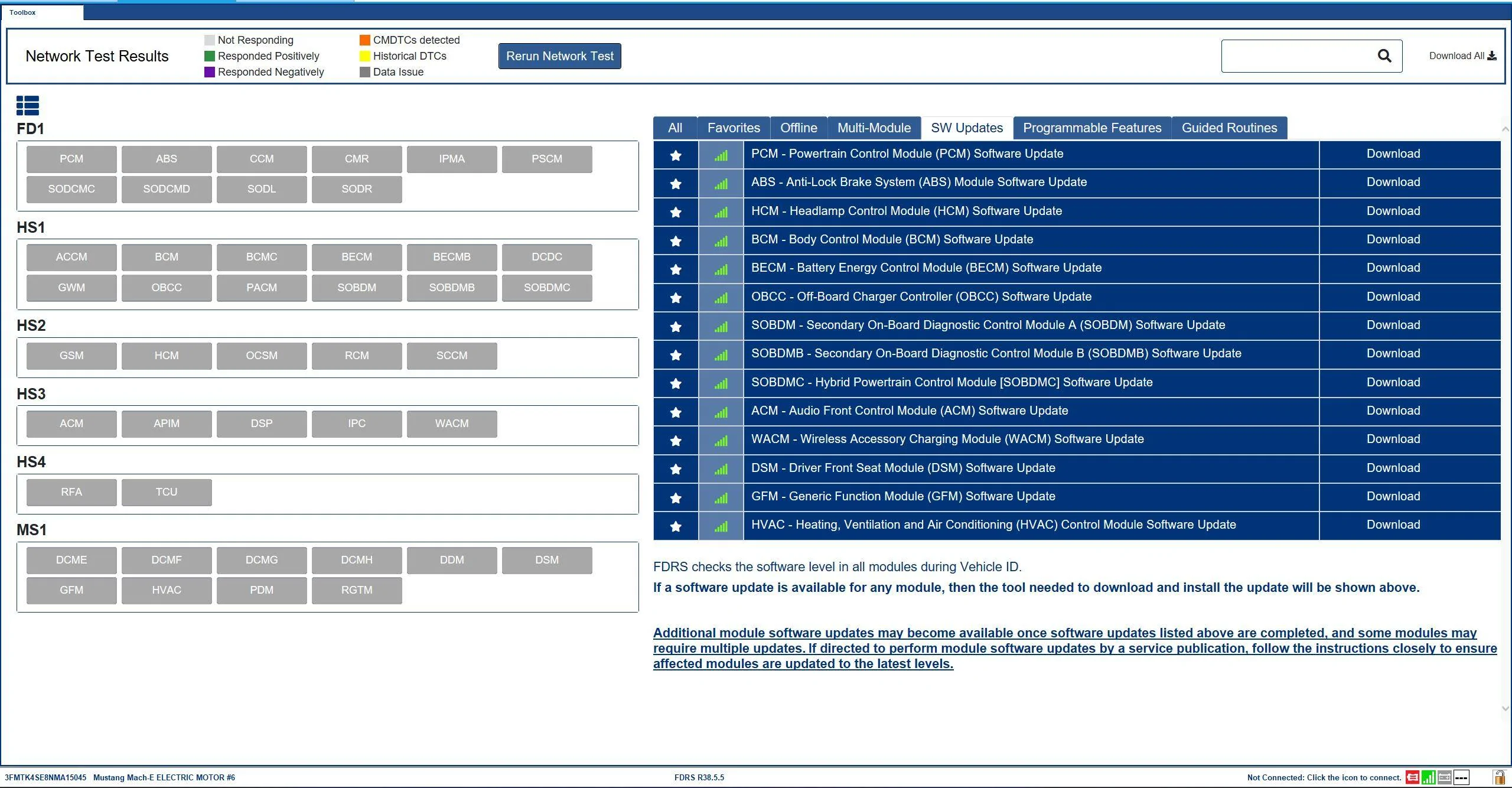Favorite the ABS Module Software Update star
The width and height of the screenshot is (1512, 788).
pos(676,184)
